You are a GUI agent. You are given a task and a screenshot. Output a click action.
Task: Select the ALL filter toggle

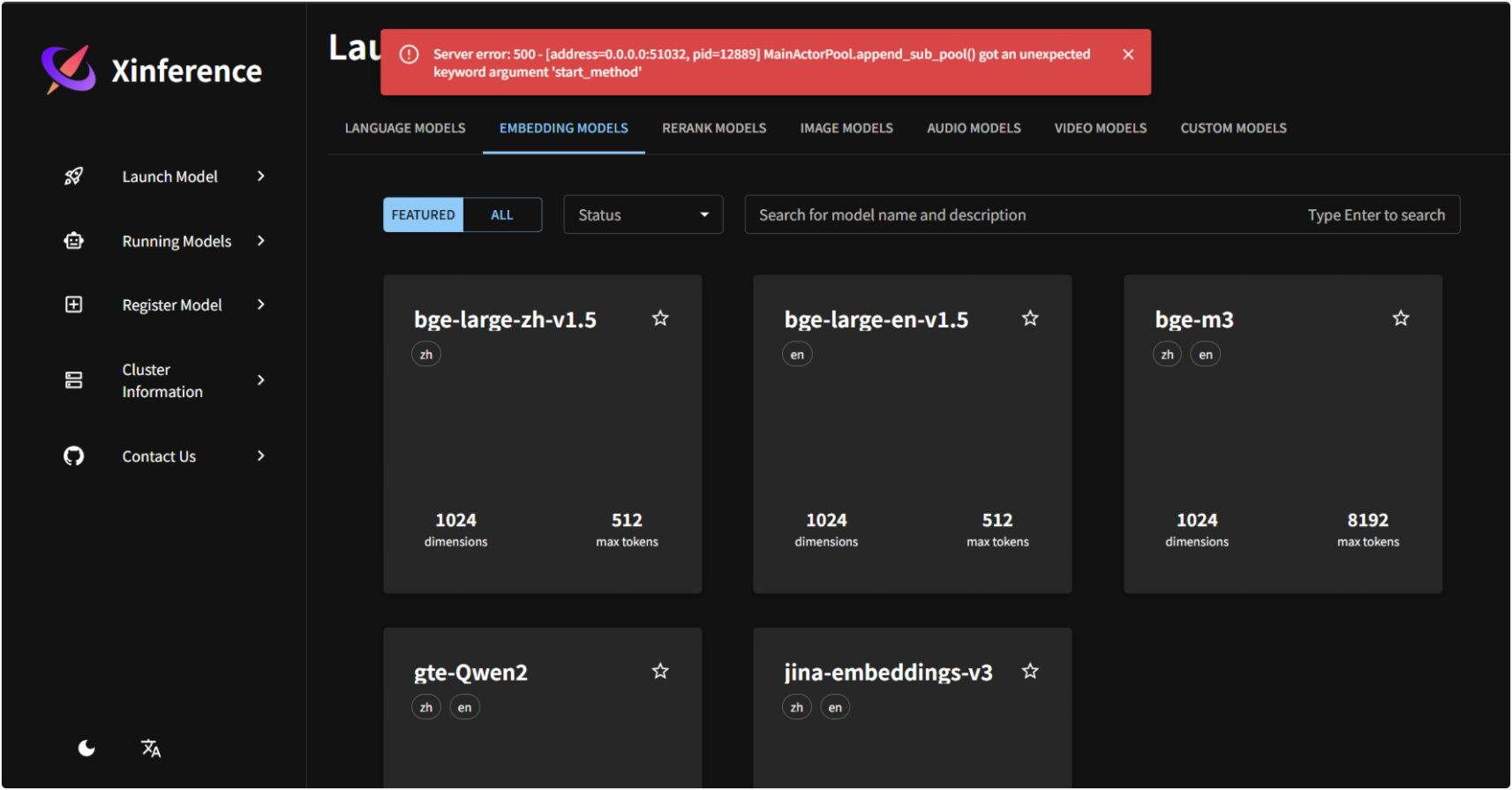tap(502, 214)
